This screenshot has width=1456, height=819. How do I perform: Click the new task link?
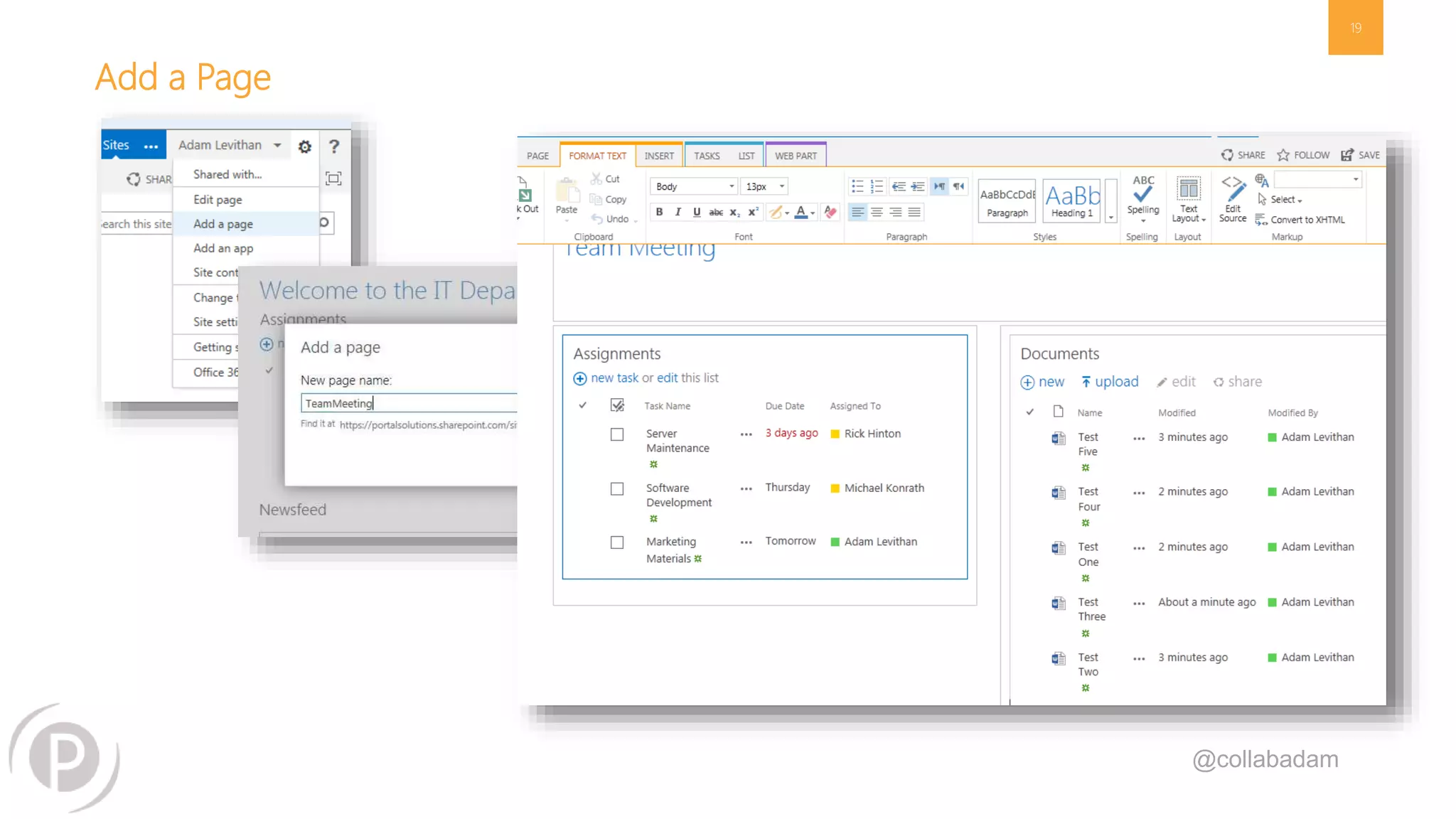[x=614, y=378]
